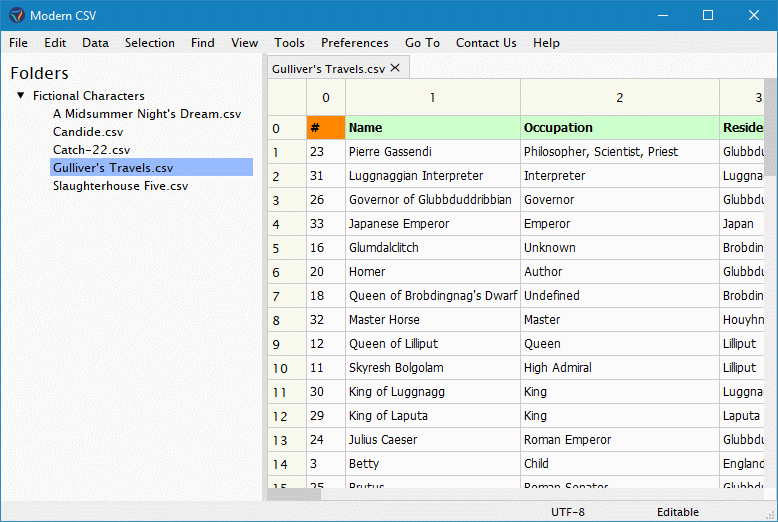Screen dimensions: 778x522
Task: Open A Midsummer Night's Dream.csv file
Action: 147,114
